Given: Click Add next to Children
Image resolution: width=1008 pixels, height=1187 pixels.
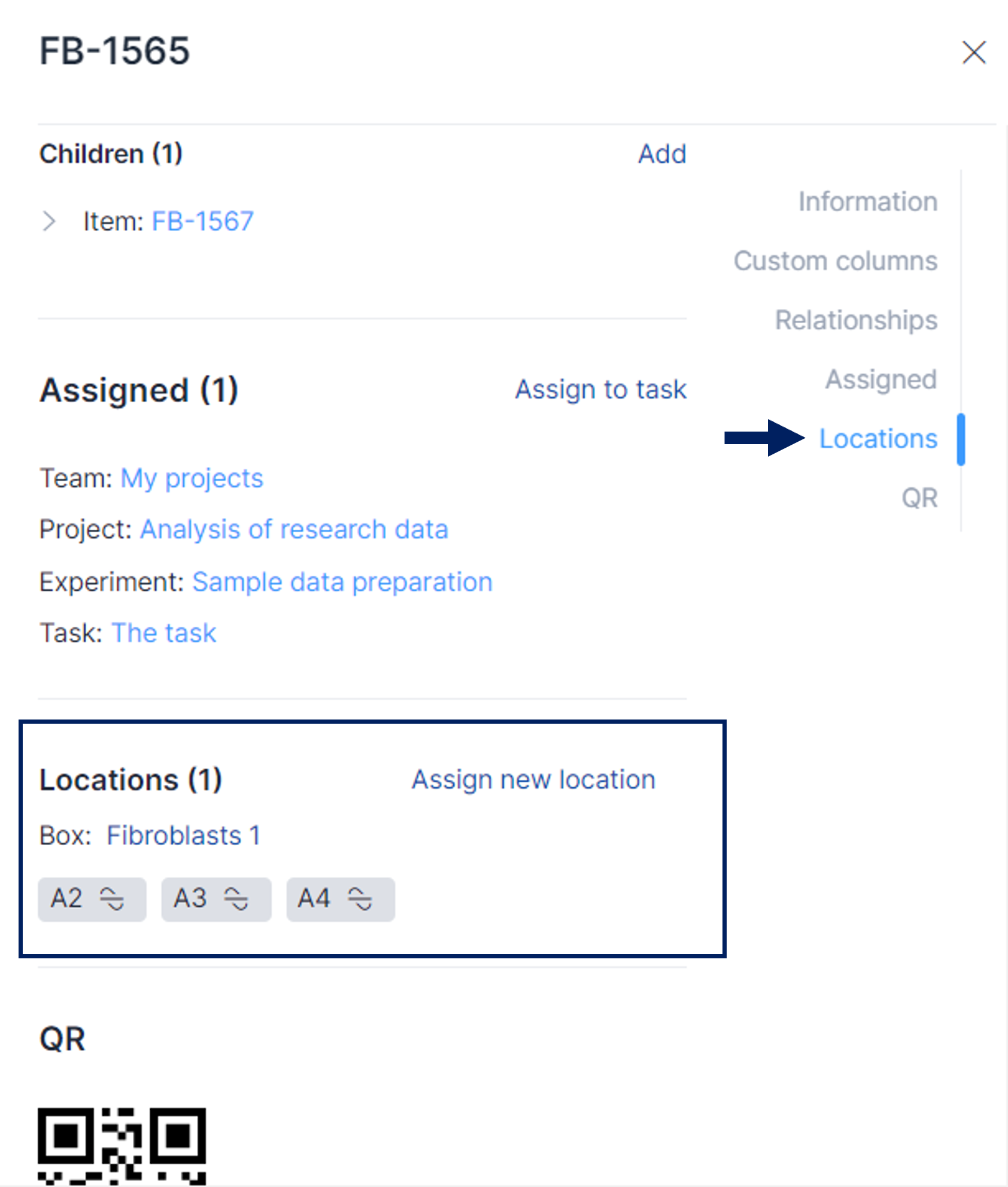Looking at the screenshot, I should (661, 154).
